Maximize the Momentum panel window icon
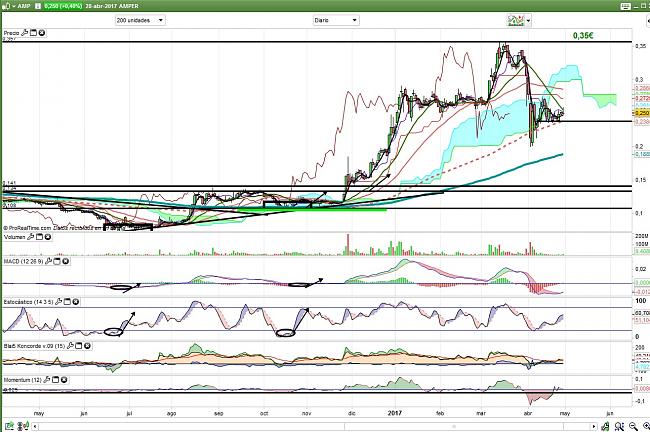 [x=56, y=380]
